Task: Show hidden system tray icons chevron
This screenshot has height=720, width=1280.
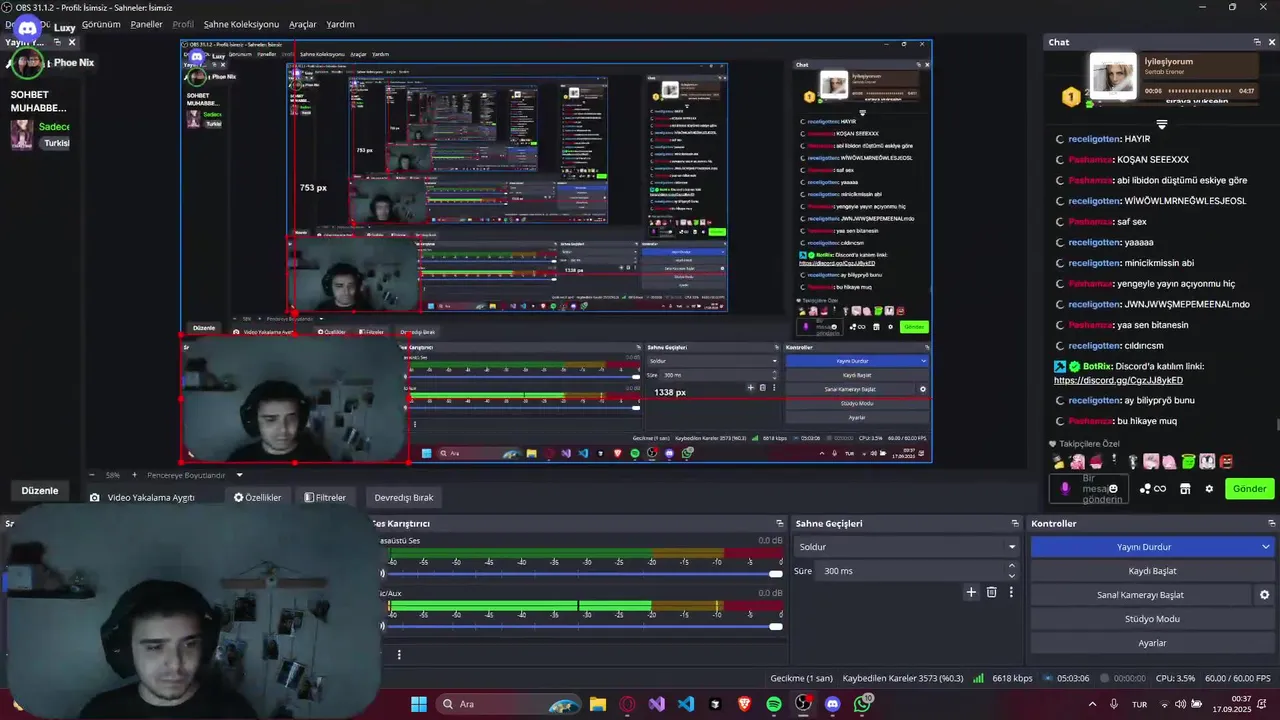Action: click(x=1092, y=704)
